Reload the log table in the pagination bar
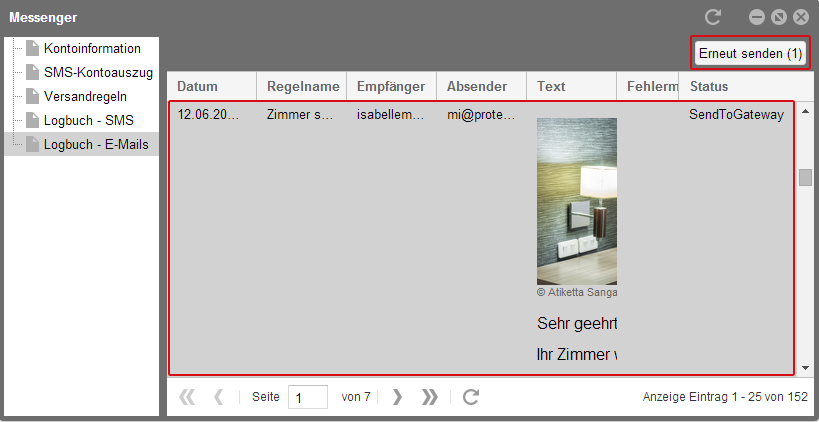Screen dimensions: 819x422 [471, 397]
